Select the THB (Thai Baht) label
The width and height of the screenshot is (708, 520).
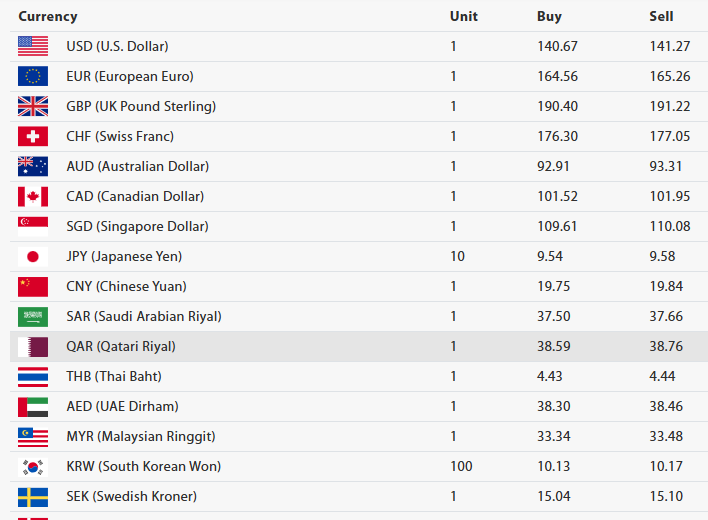pyautogui.click(x=114, y=376)
